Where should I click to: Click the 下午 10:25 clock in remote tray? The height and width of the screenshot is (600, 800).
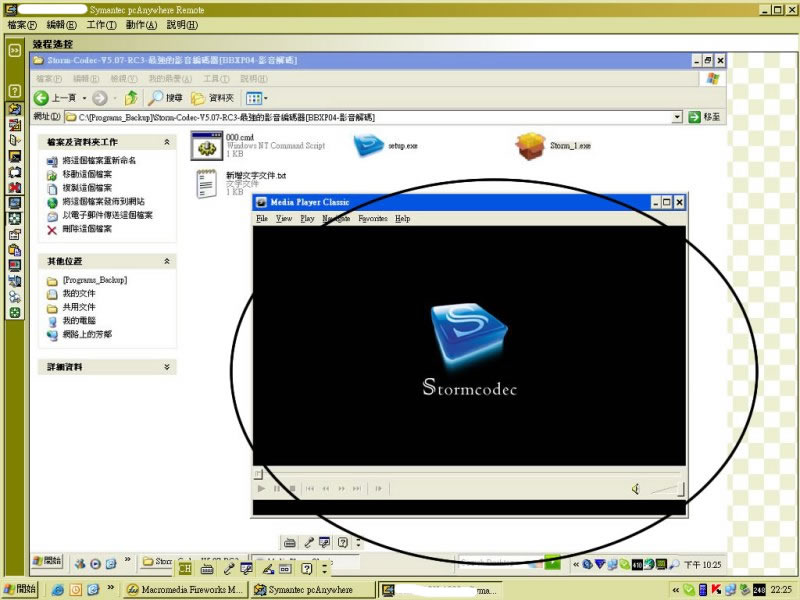[x=702, y=565]
